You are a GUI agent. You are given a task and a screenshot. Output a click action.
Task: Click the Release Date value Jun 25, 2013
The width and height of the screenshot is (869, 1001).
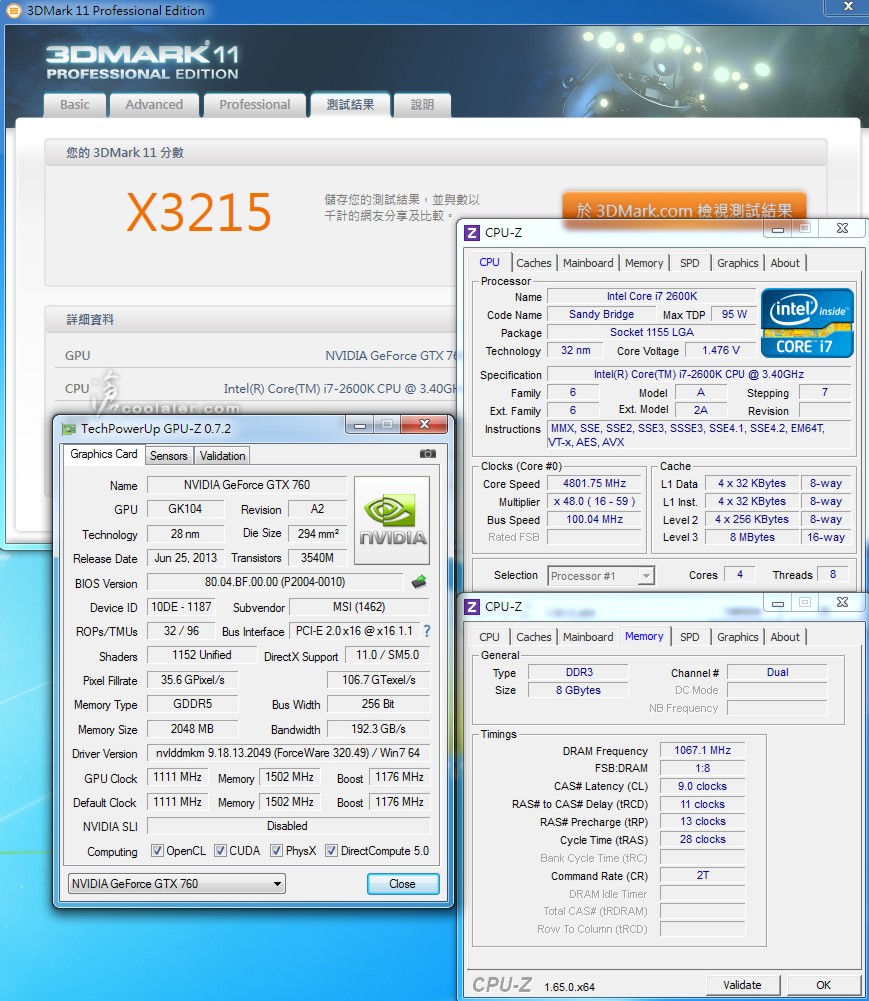point(186,558)
